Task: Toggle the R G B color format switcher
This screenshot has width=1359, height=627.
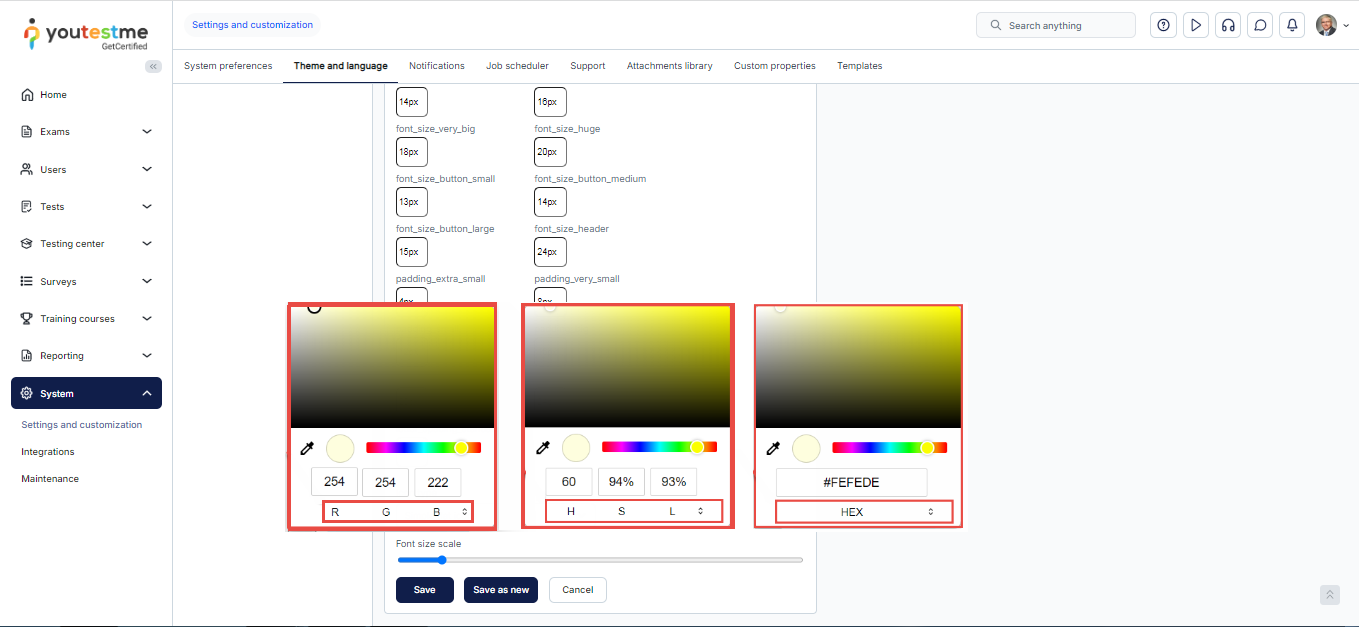Action: click(x=398, y=512)
